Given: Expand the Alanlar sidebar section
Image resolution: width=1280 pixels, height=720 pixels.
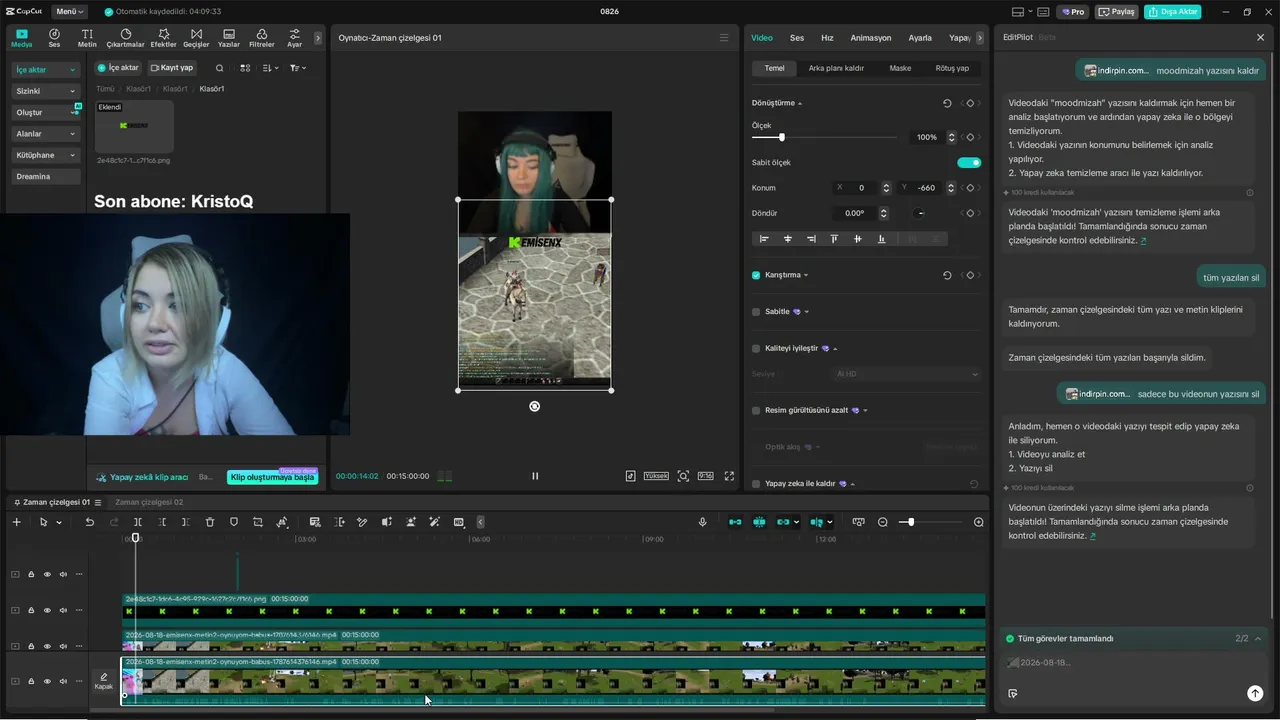Looking at the screenshot, I should tap(45, 134).
